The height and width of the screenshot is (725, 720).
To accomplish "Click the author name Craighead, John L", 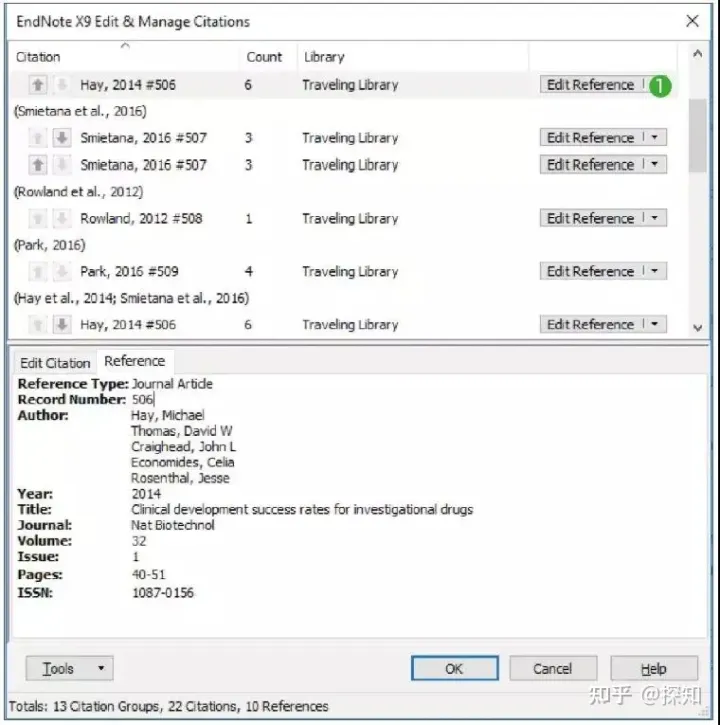I will (x=184, y=447).
